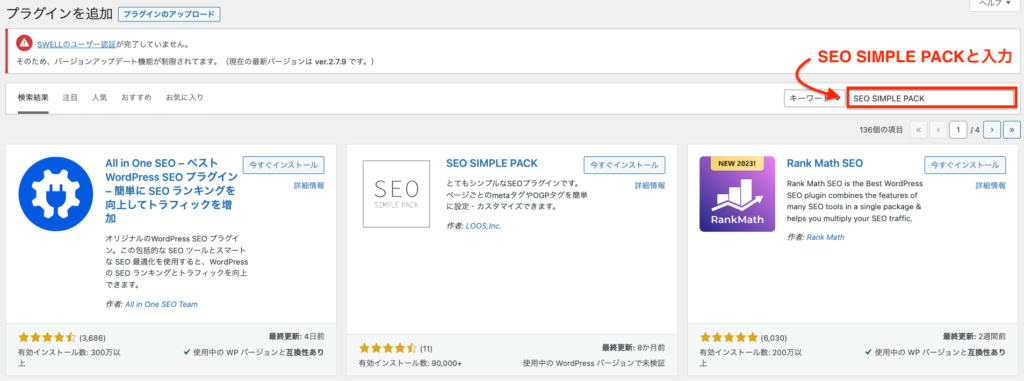Open 詳細情報 for Rank Math SEO

pyautogui.click(x=991, y=186)
